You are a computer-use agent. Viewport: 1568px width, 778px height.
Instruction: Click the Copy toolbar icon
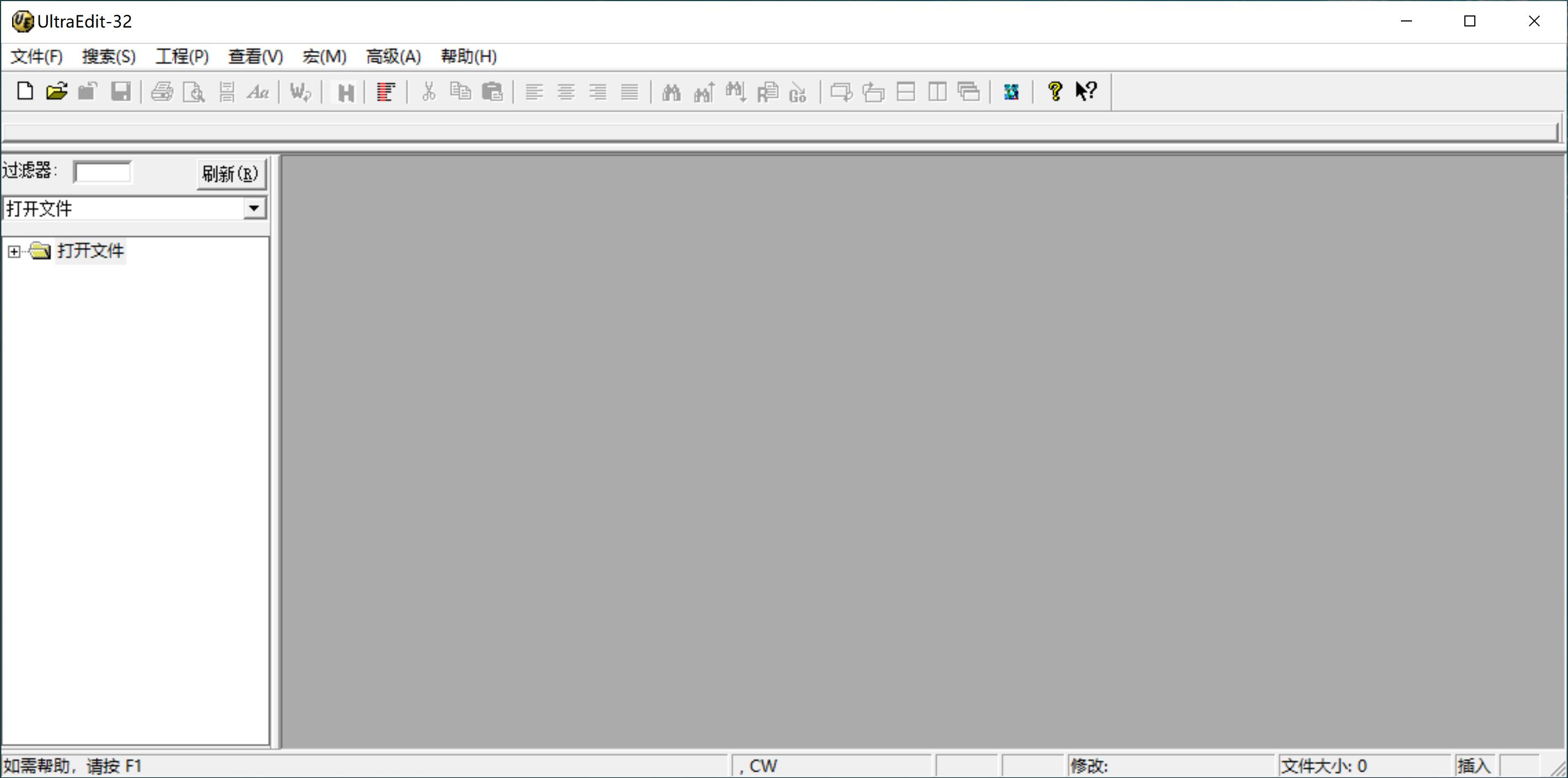pyautogui.click(x=461, y=91)
